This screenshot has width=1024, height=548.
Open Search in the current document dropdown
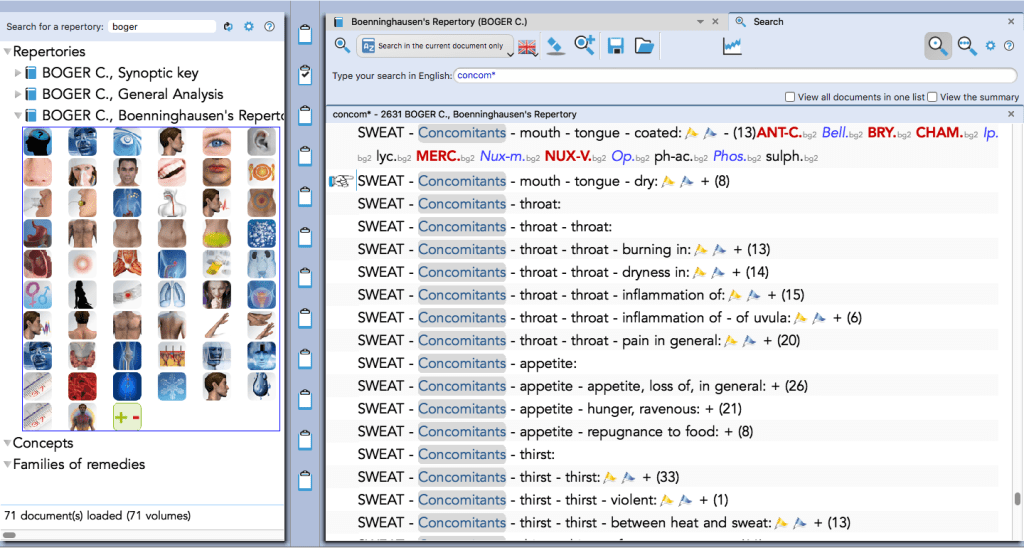(435, 46)
